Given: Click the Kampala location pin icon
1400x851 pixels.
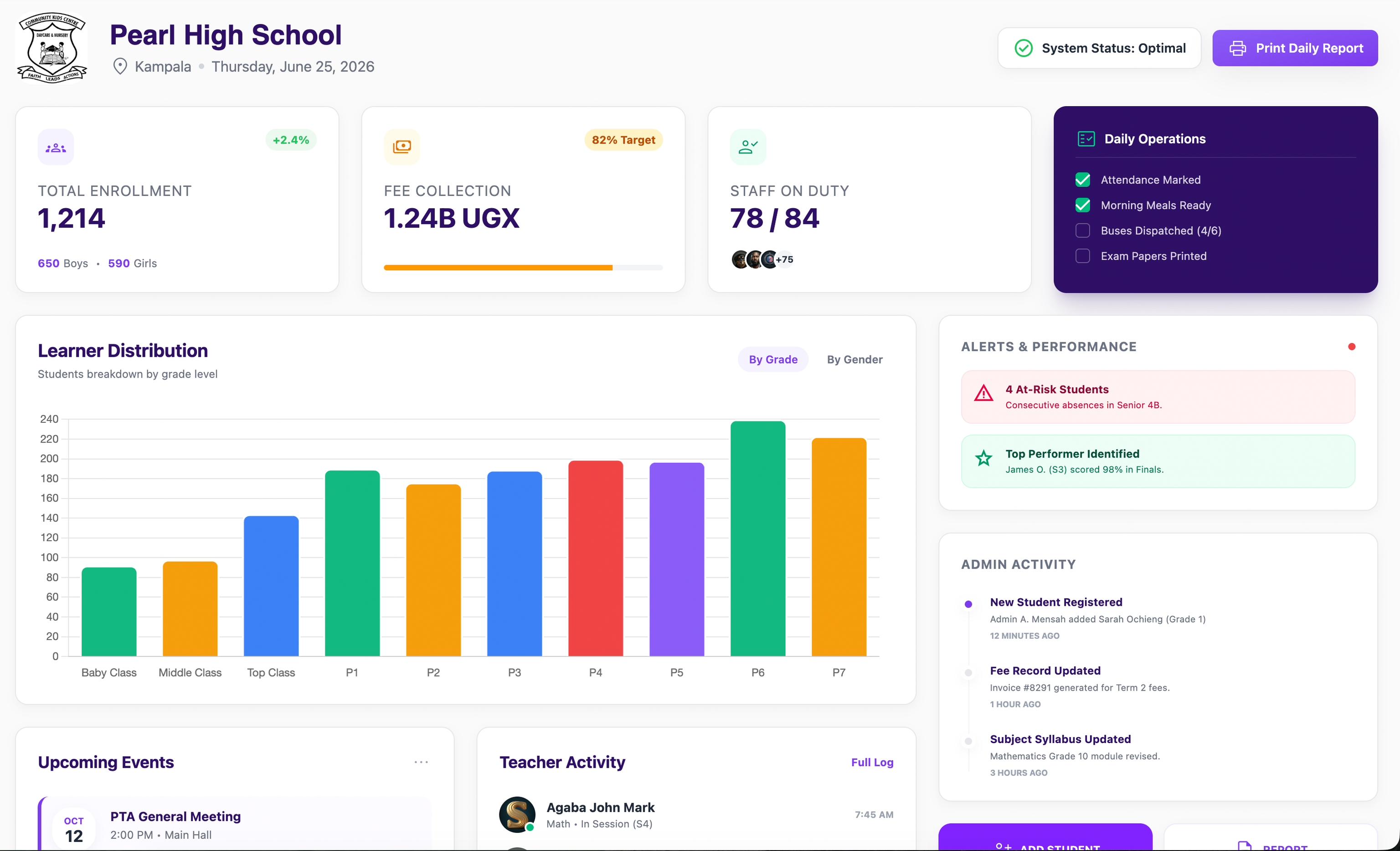Looking at the screenshot, I should coord(120,67).
